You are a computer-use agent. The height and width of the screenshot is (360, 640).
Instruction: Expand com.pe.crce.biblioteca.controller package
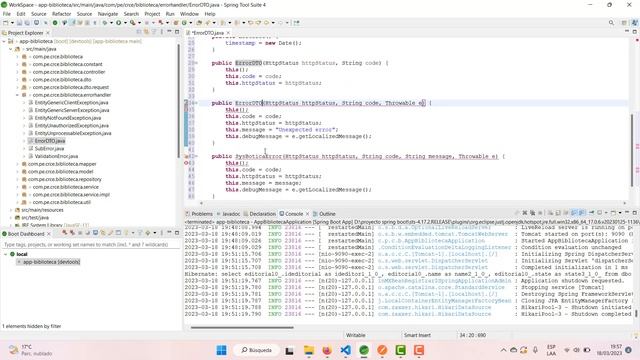pyautogui.click(x=17, y=72)
